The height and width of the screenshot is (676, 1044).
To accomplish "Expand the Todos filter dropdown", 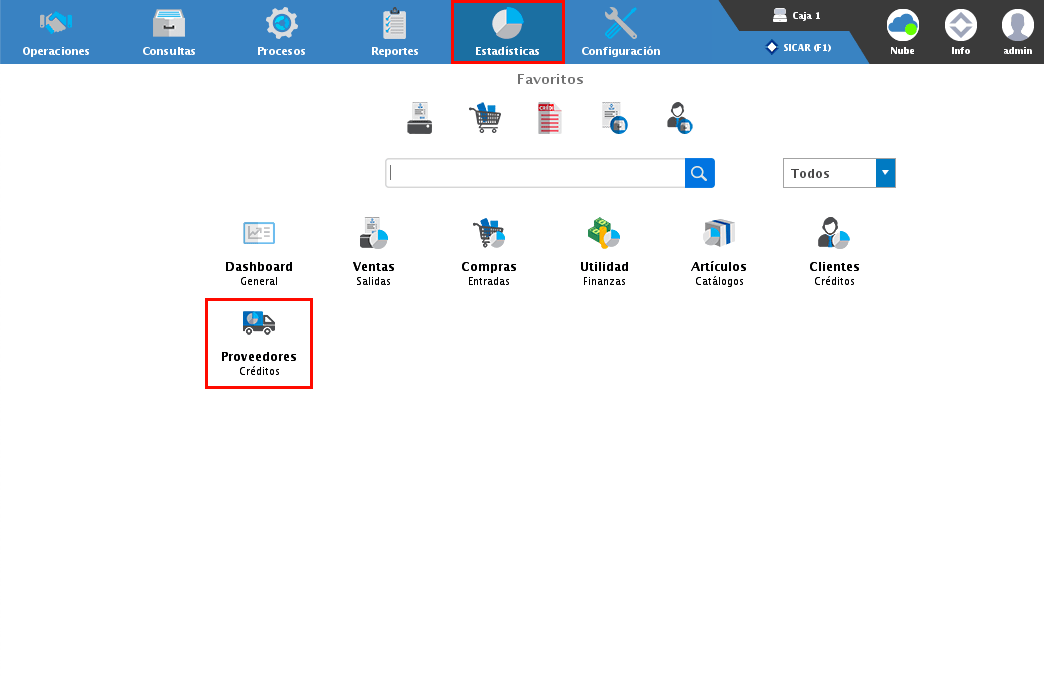I will (885, 173).
